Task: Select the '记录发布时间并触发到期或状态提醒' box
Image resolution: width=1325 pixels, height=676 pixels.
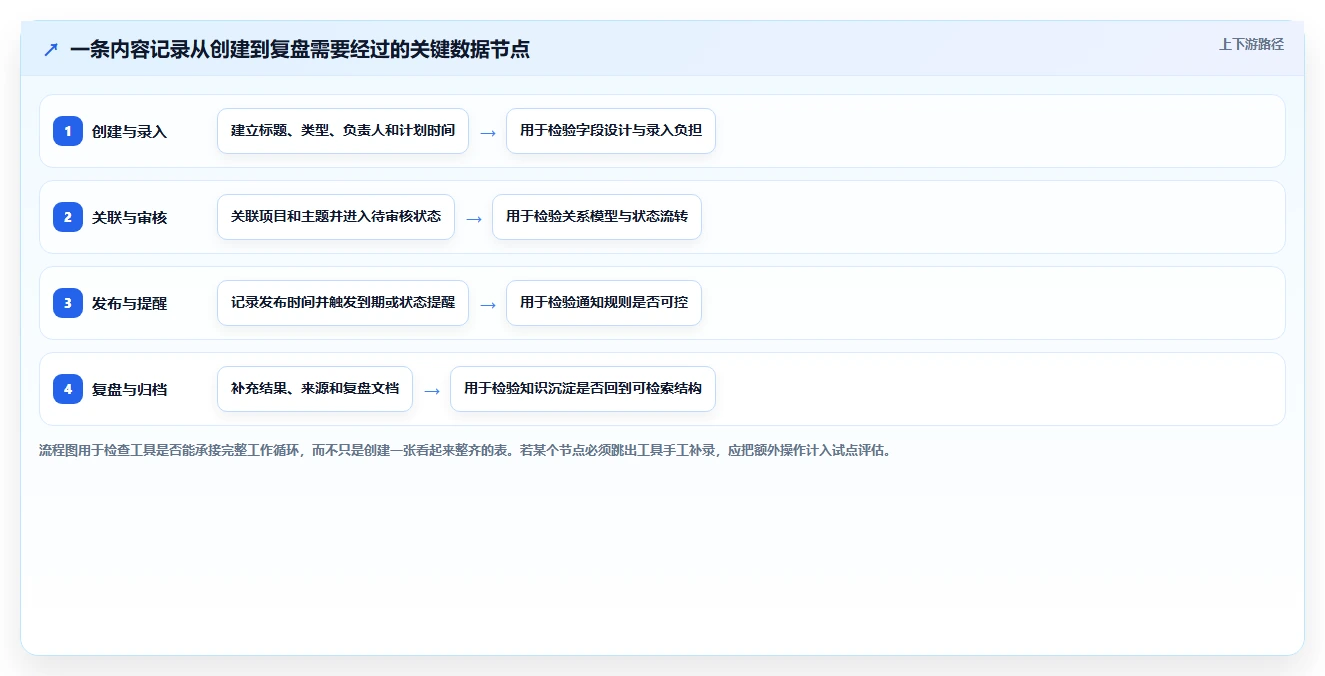Action: click(343, 303)
